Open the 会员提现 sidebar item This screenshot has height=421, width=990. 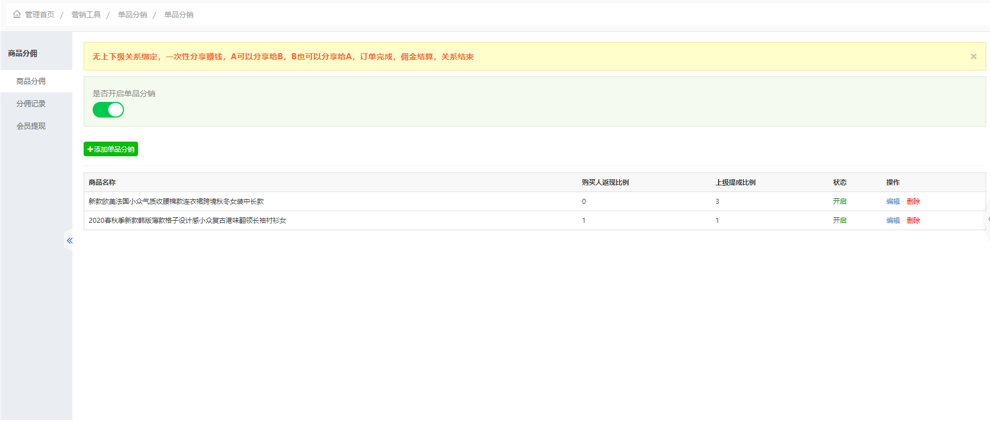pos(31,126)
